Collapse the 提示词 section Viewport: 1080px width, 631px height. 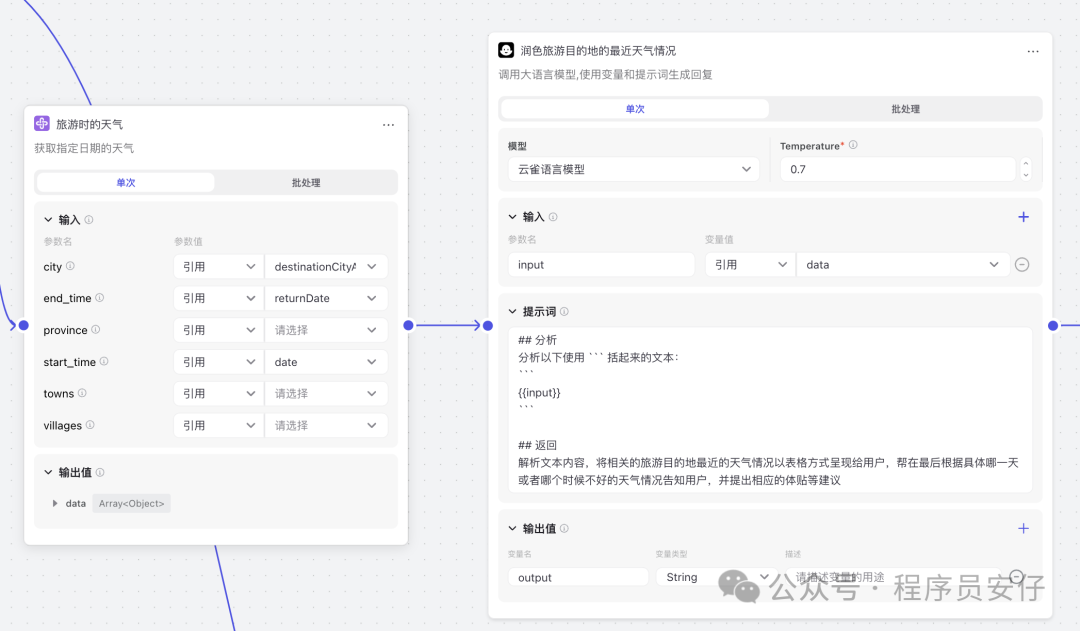pyautogui.click(x=512, y=311)
